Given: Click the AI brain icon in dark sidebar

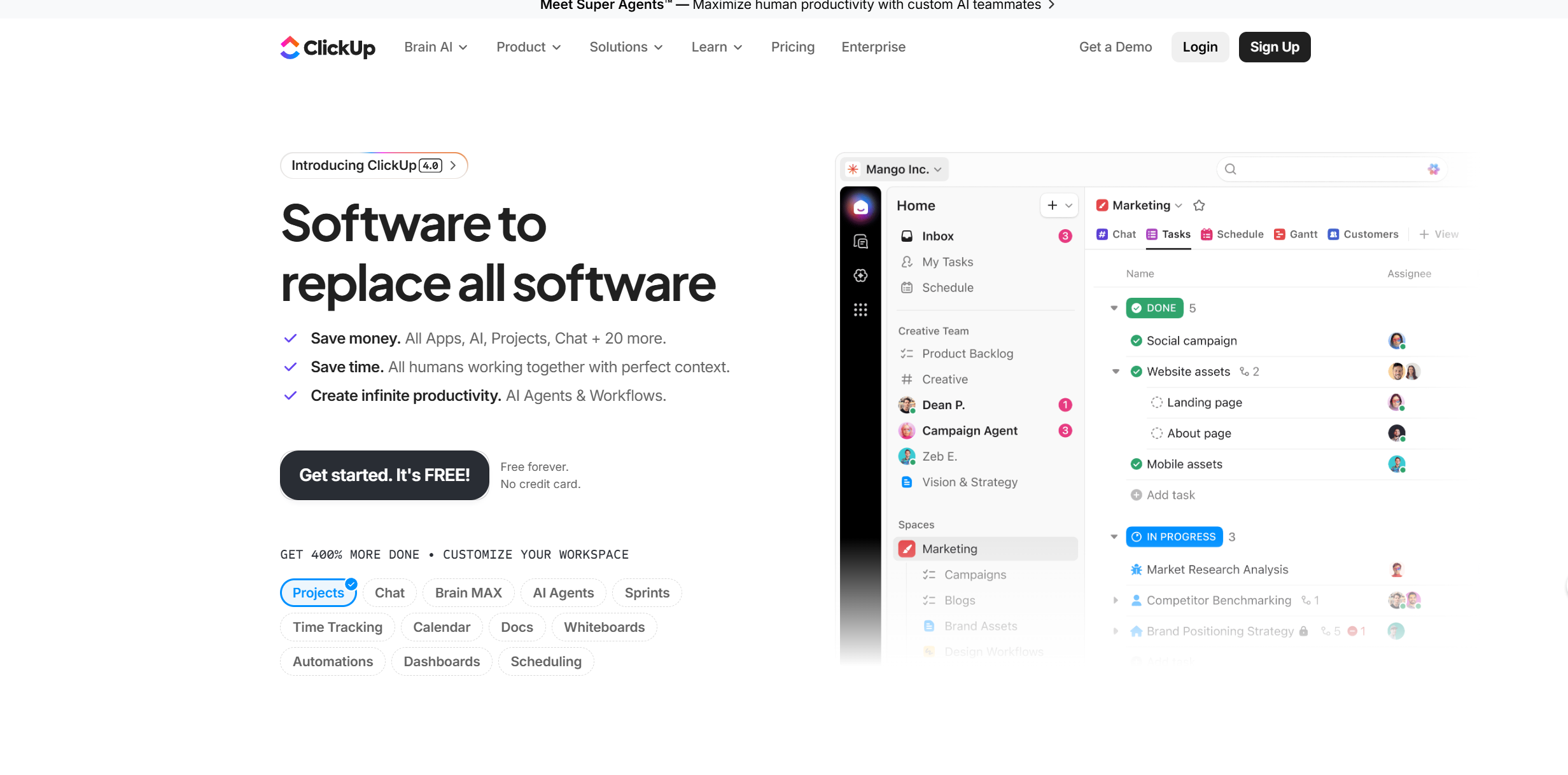Looking at the screenshot, I should tap(860, 276).
